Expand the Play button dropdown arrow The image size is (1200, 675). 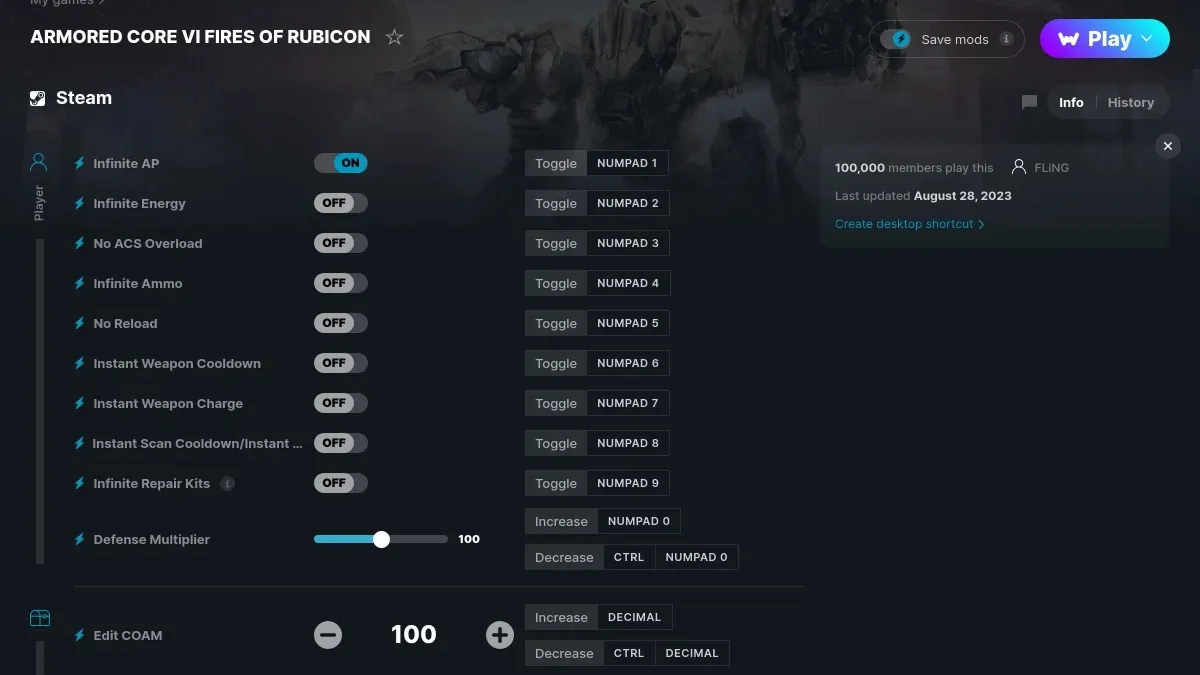(x=1147, y=39)
